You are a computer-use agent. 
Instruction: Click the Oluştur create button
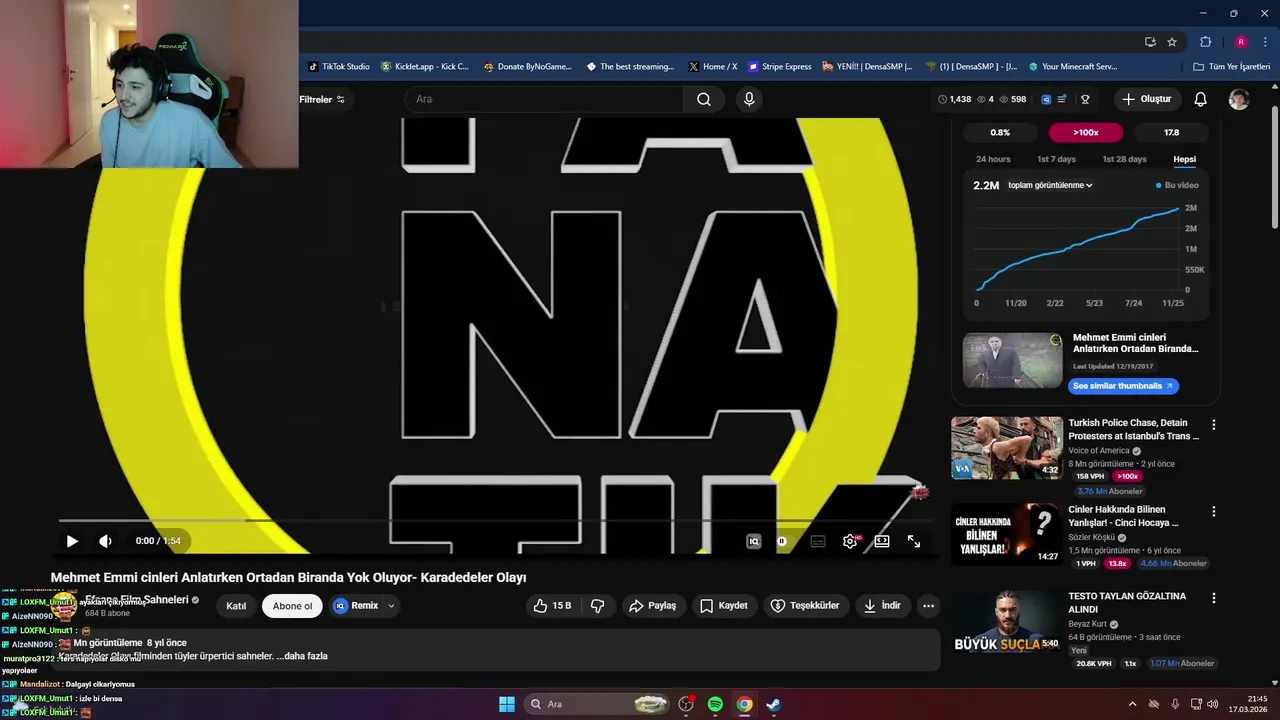1147,99
